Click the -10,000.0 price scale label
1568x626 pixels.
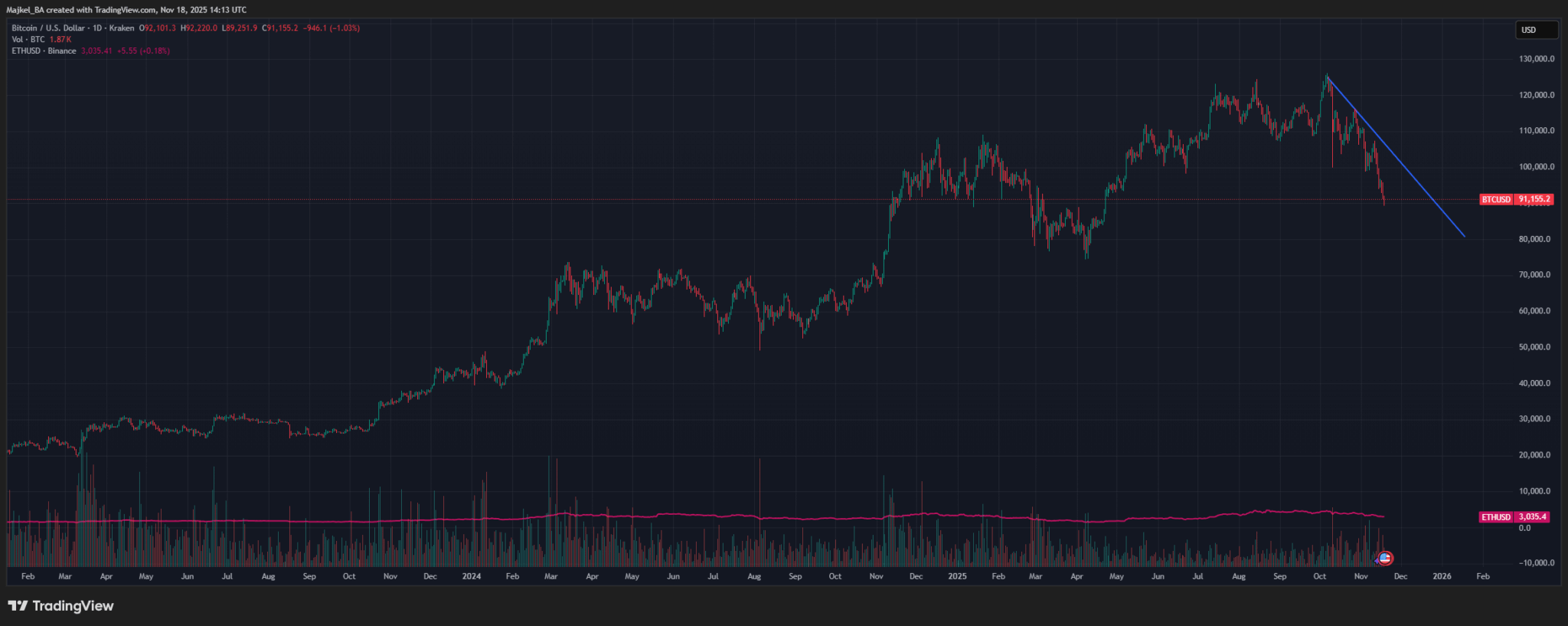point(1535,563)
